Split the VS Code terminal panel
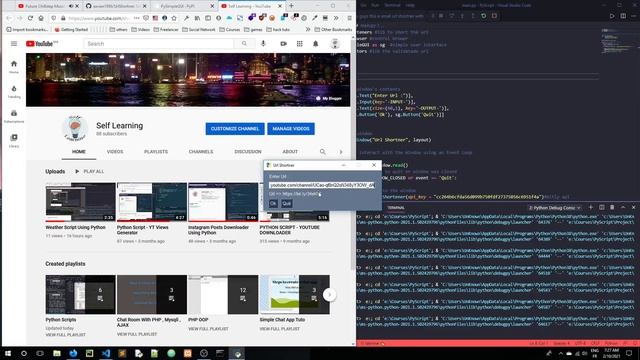The width and height of the screenshot is (640, 360). (x=602, y=207)
